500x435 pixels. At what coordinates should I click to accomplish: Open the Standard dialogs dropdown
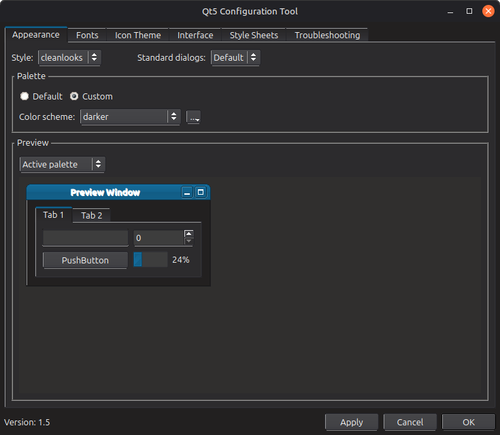235,58
